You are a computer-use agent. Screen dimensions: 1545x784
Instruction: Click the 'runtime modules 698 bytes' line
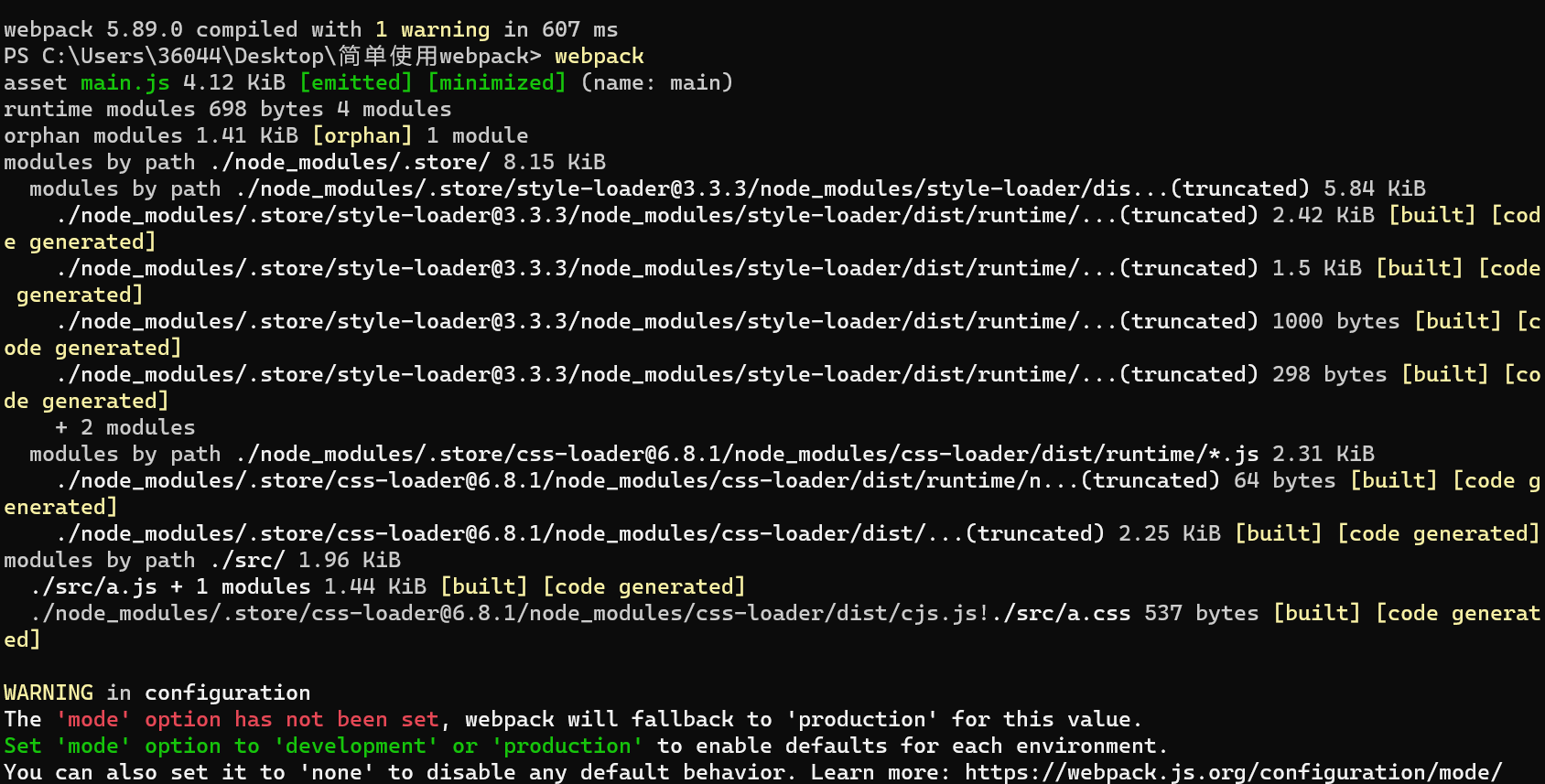click(228, 109)
